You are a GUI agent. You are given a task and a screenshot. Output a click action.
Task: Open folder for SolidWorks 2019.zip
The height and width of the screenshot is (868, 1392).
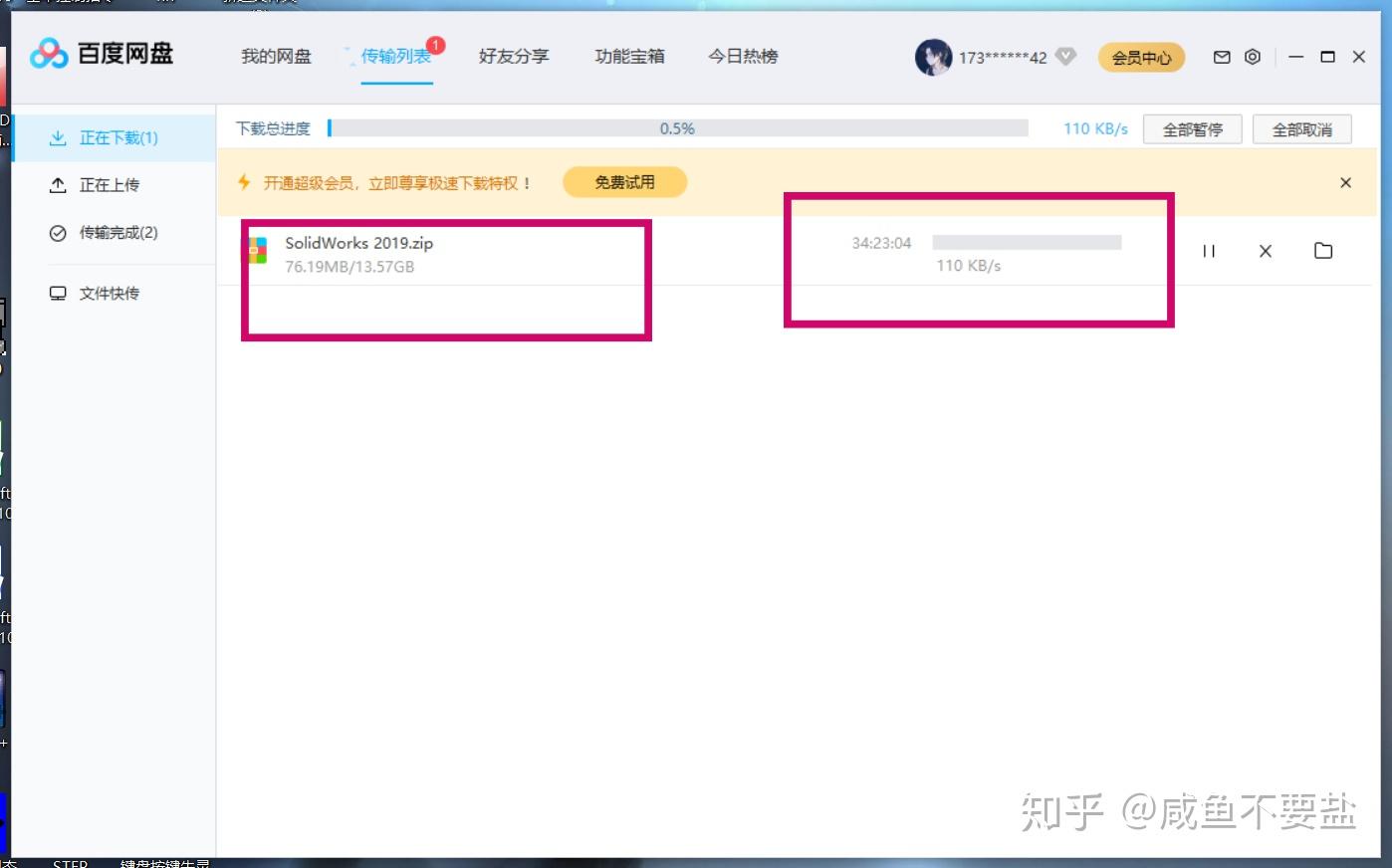tap(1323, 251)
